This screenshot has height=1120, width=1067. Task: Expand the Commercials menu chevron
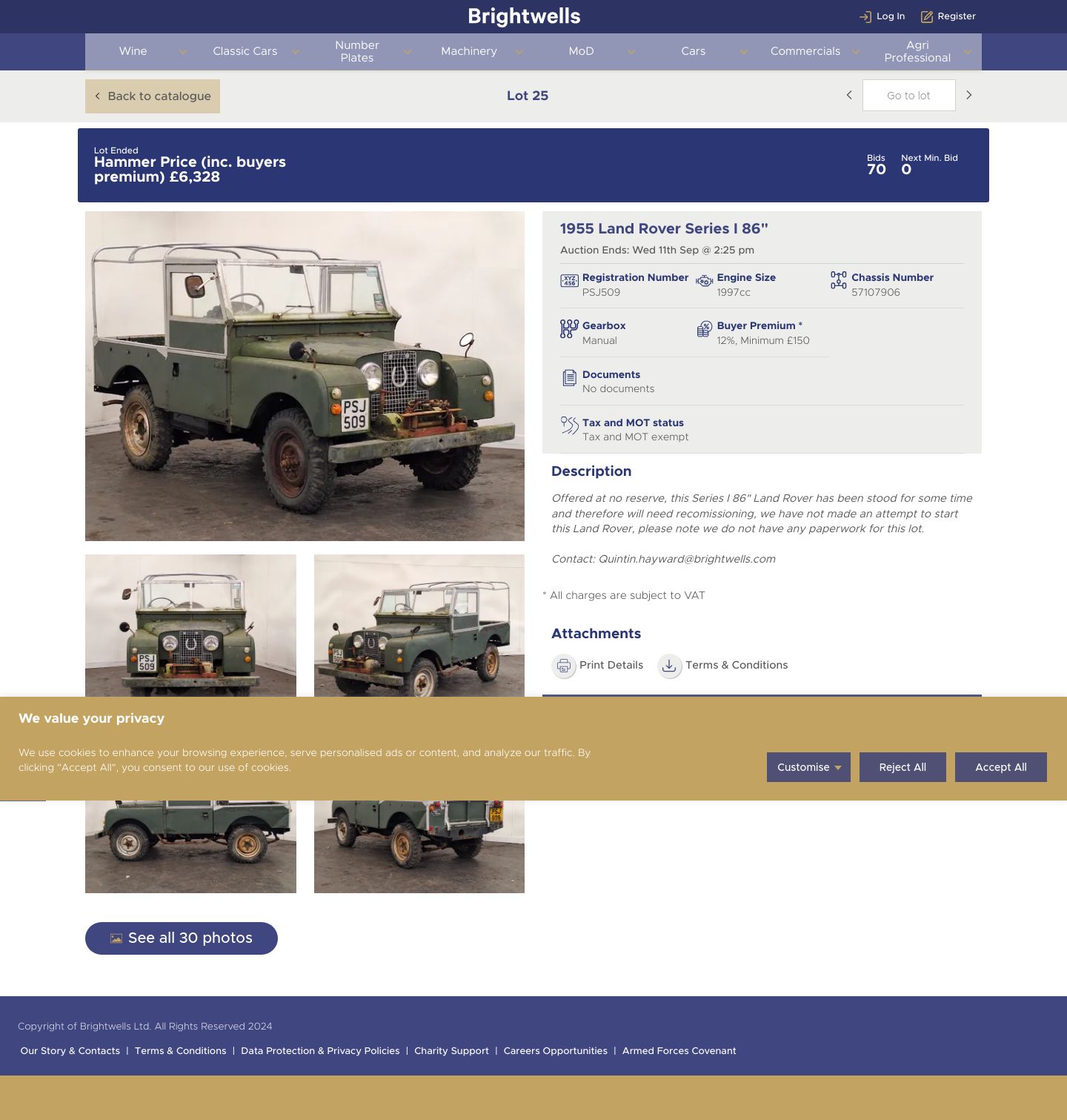(x=856, y=52)
